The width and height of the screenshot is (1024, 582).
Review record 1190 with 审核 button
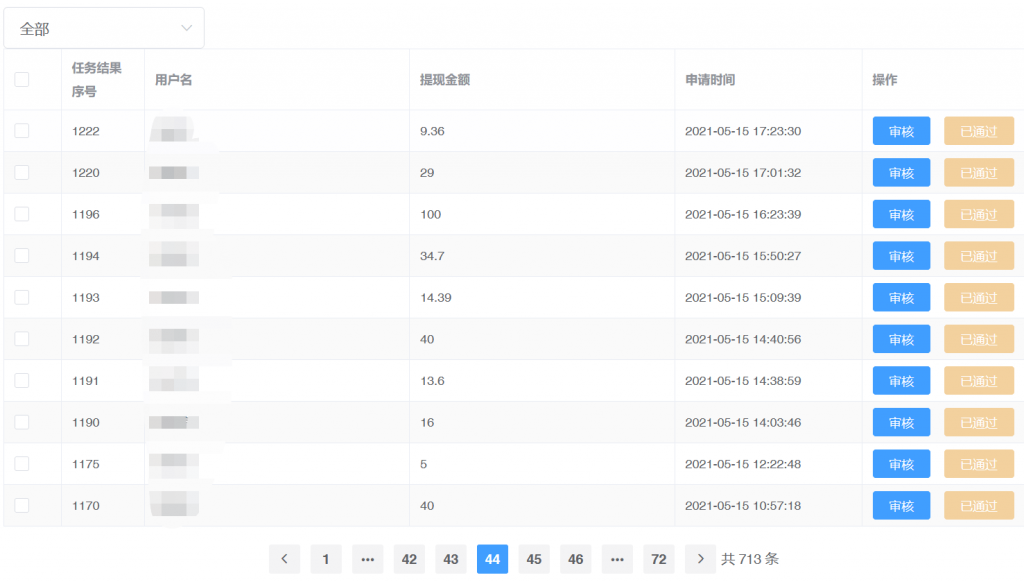pos(901,422)
